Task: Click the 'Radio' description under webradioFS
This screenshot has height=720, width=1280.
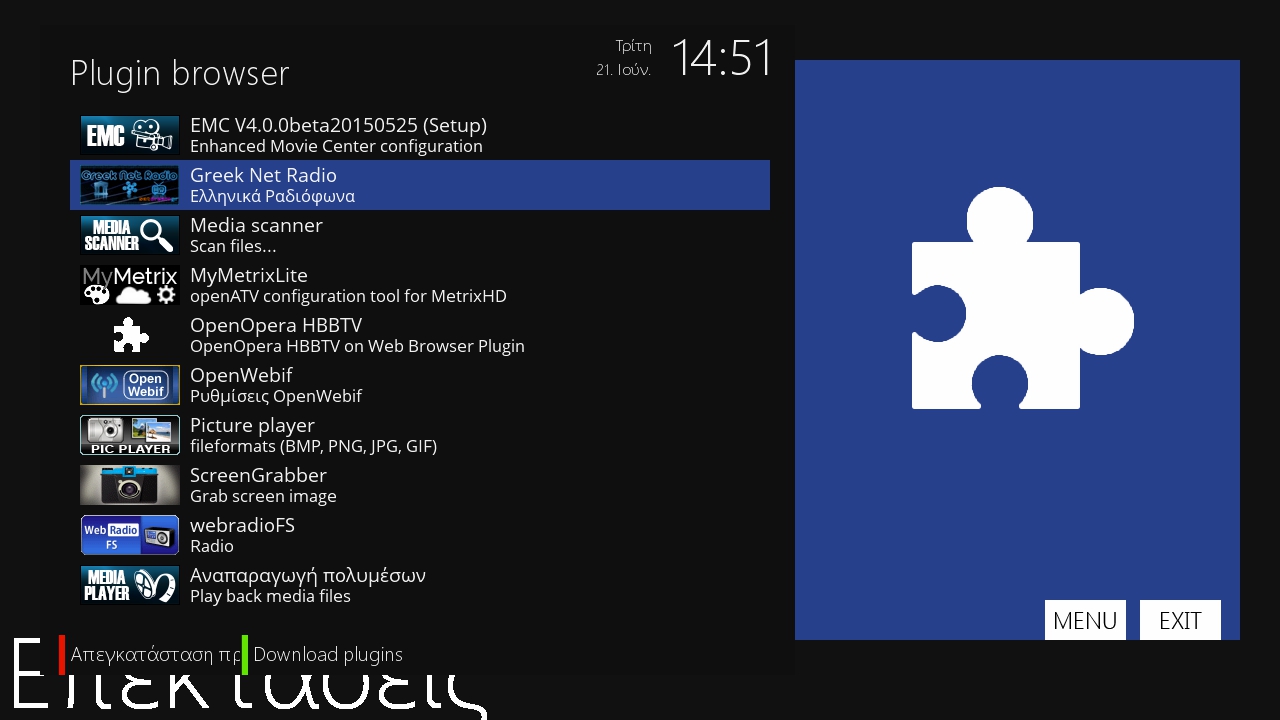Action: point(212,546)
